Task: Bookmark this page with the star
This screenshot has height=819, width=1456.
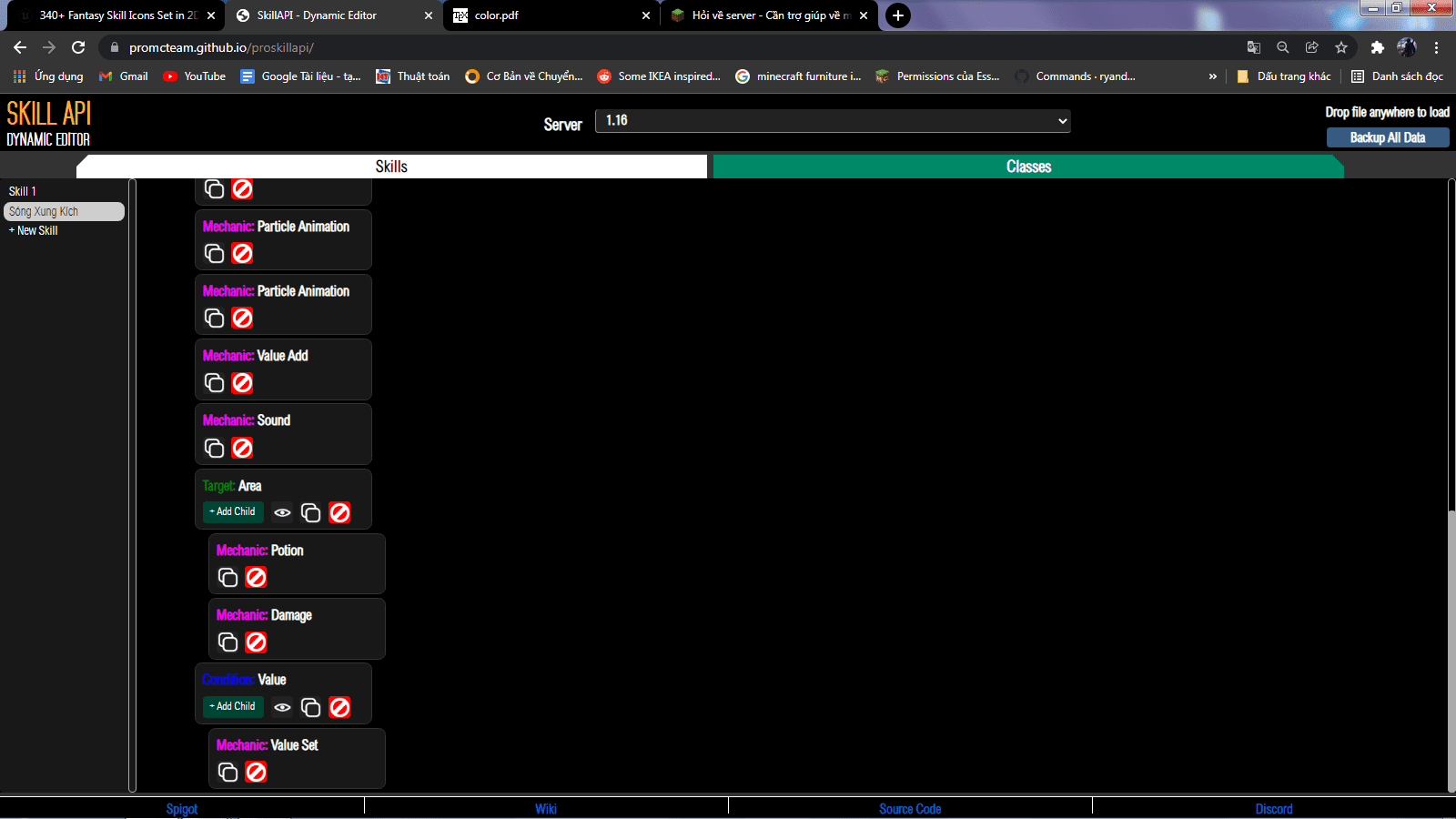Action: (1341, 47)
